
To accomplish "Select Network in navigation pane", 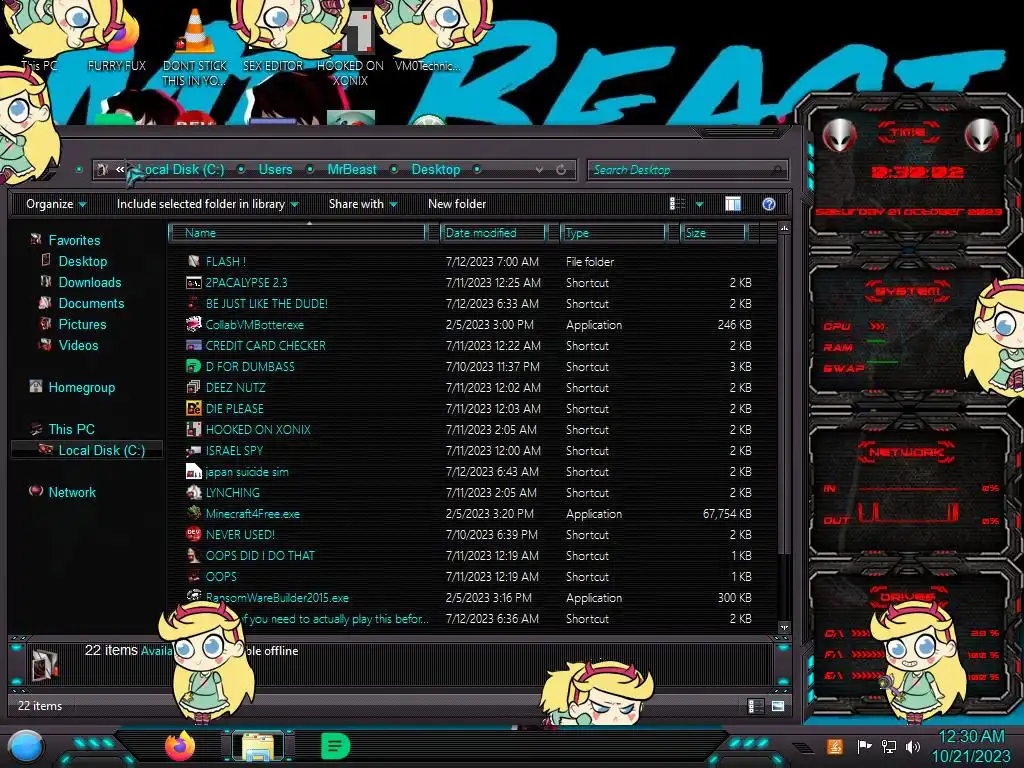I will [x=72, y=492].
